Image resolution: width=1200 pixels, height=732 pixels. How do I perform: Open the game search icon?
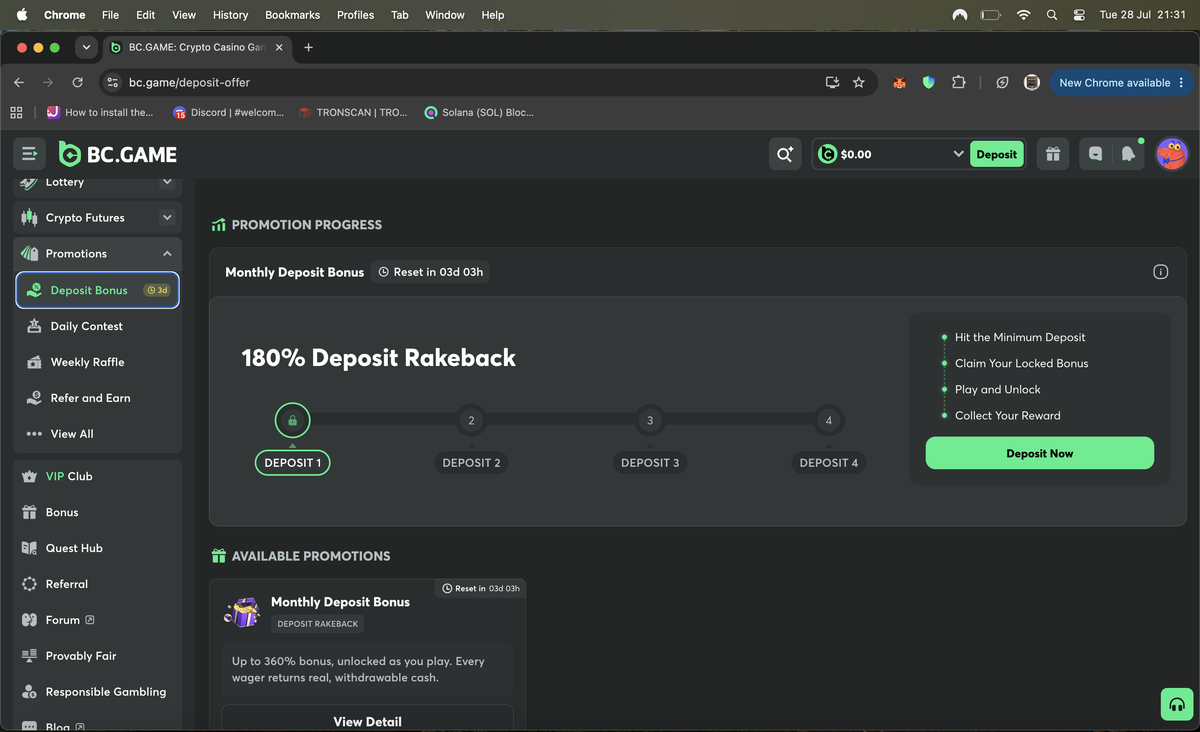(x=785, y=154)
